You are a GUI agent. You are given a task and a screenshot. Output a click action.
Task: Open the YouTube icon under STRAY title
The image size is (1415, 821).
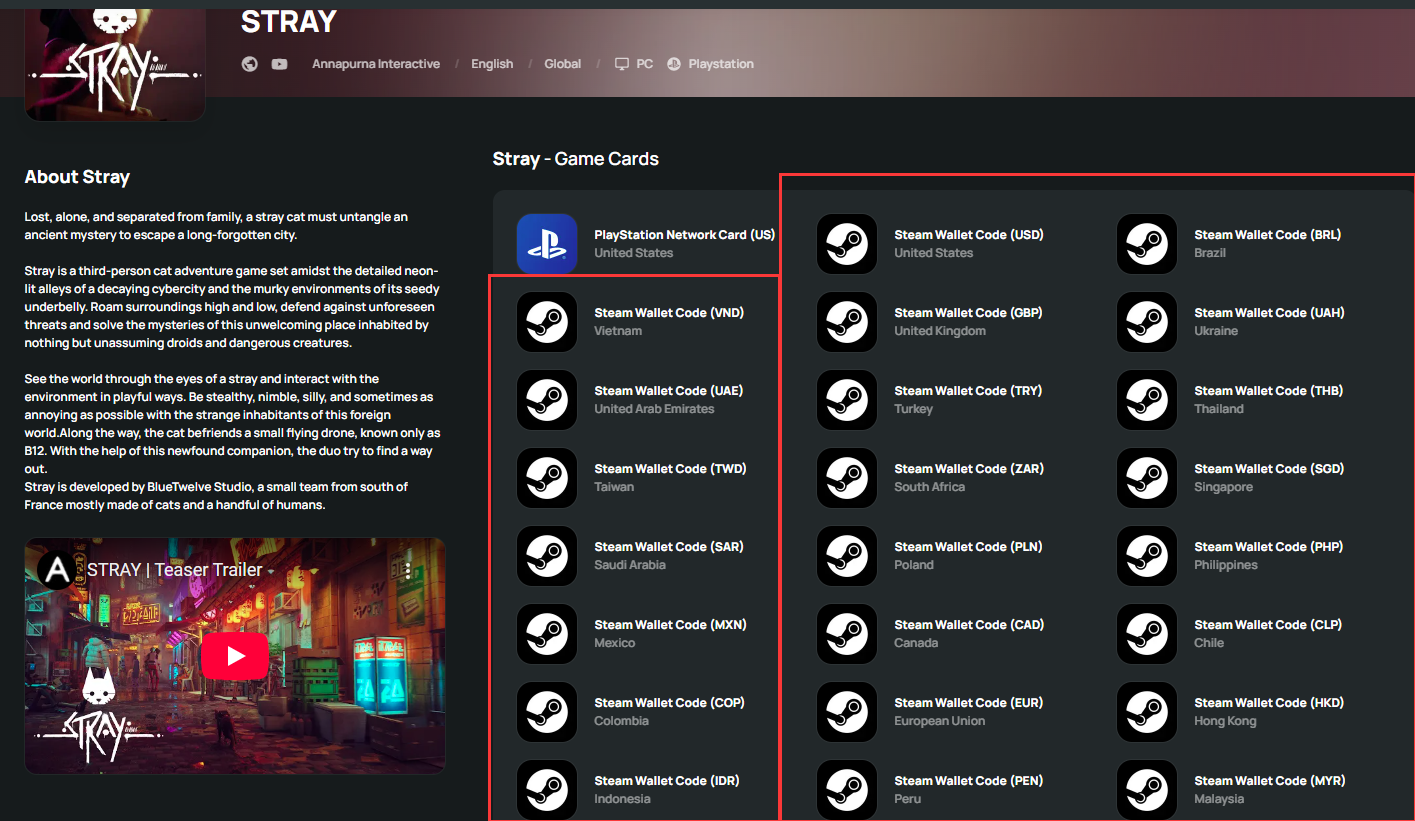tap(279, 64)
